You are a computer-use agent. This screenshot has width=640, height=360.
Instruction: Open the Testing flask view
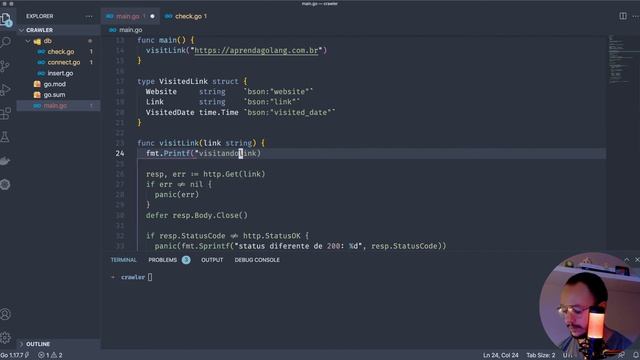click(6, 137)
